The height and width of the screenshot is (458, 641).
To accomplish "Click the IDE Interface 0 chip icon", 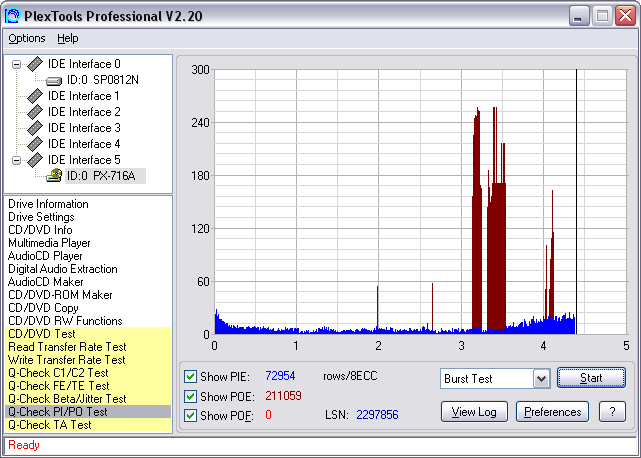I will (x=35, y=64).
